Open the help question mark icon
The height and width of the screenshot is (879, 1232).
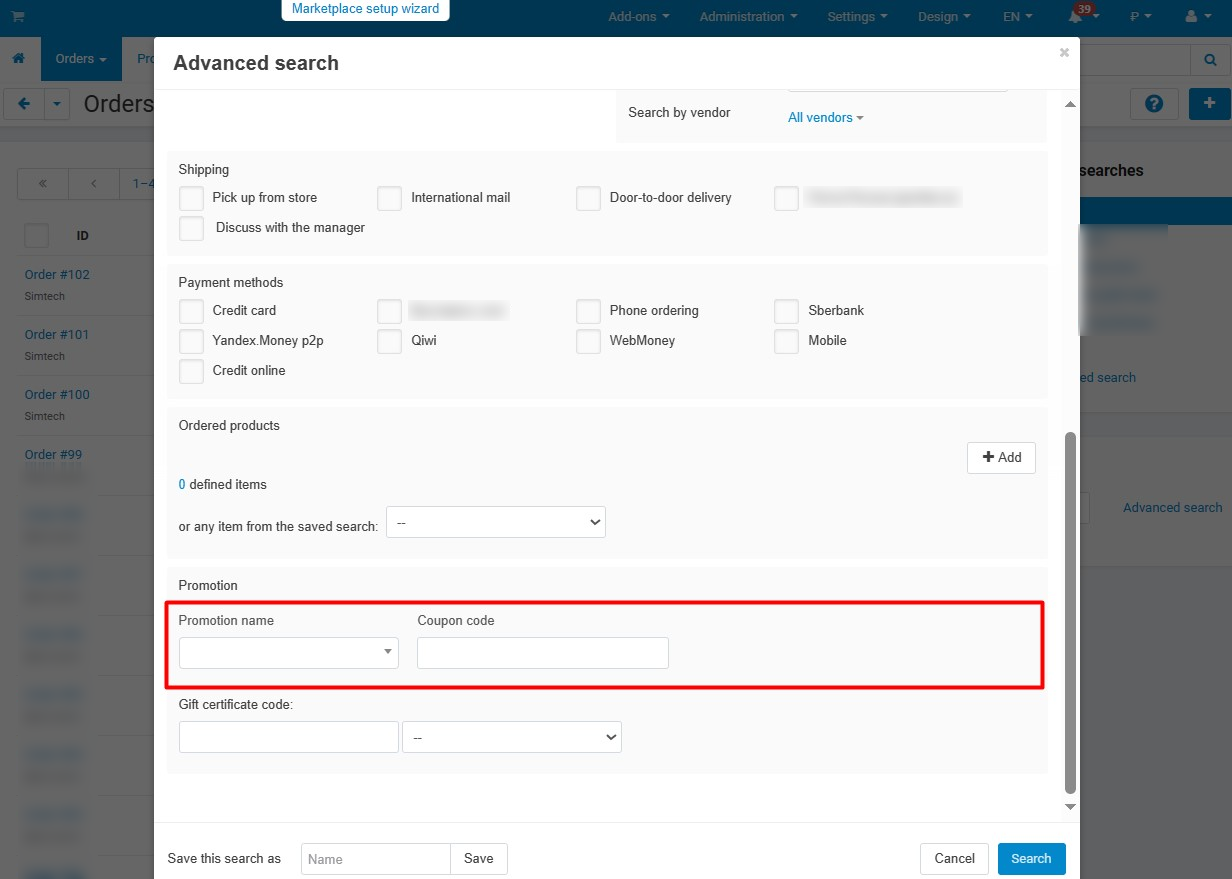pyautogui.click(x=1154, y=103)
